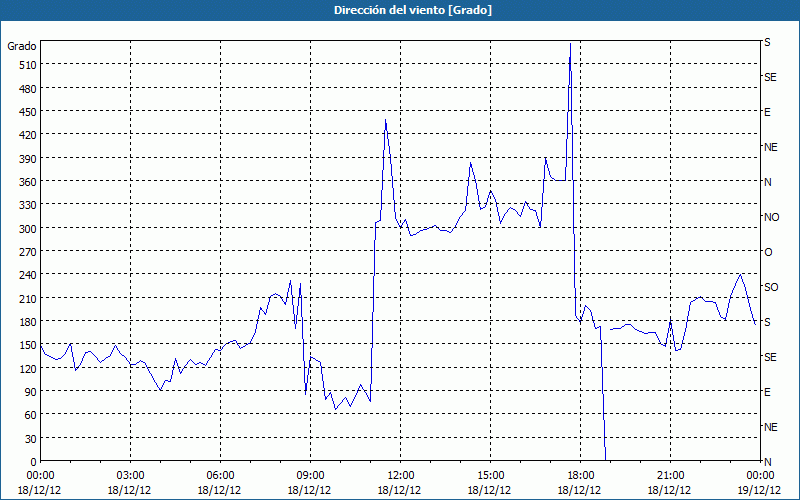
Task: Click the 90 degree axis label
Action: [x=31, y=392]
